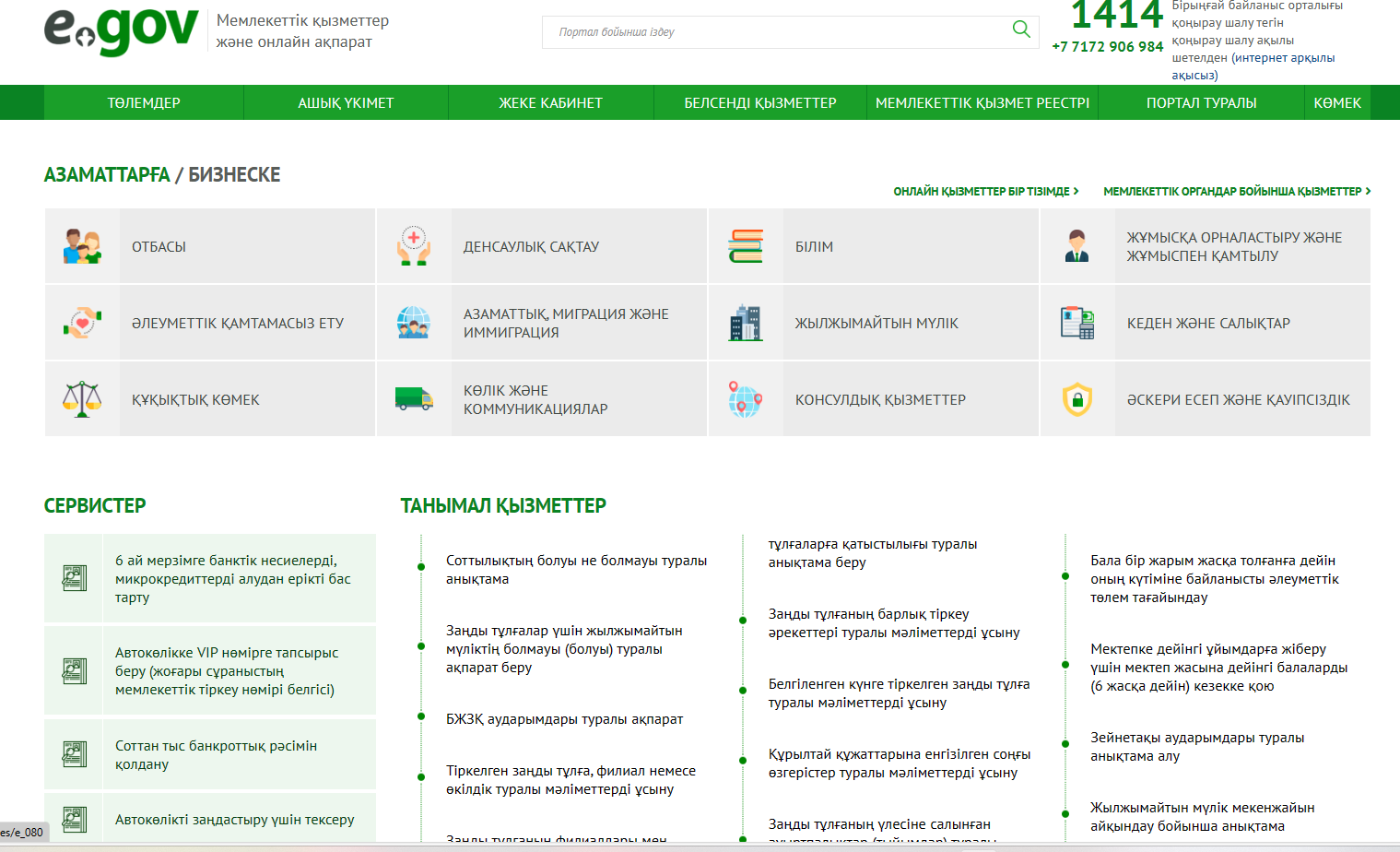Open БЖЗҚ аударымдары туралы ақпарат

point(564,719)
